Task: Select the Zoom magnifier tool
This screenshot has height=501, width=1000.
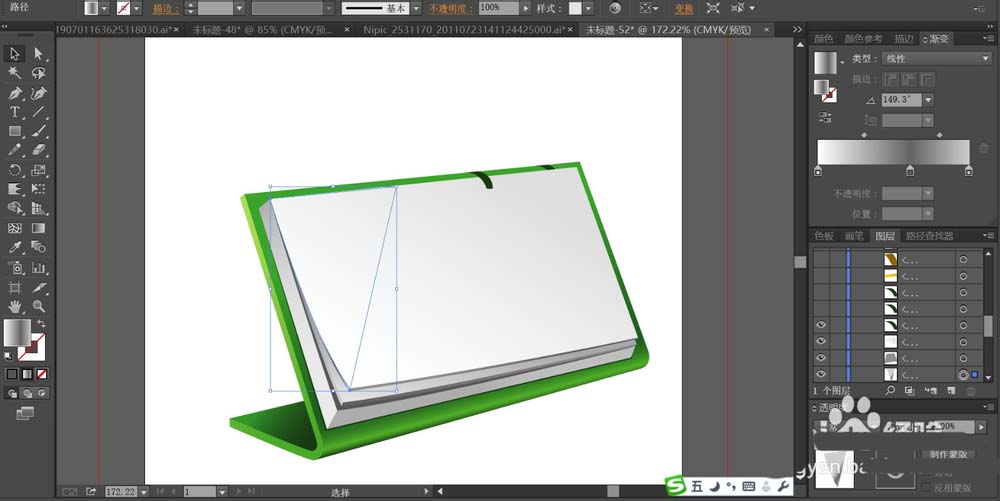Action: (x=38, y=307)
